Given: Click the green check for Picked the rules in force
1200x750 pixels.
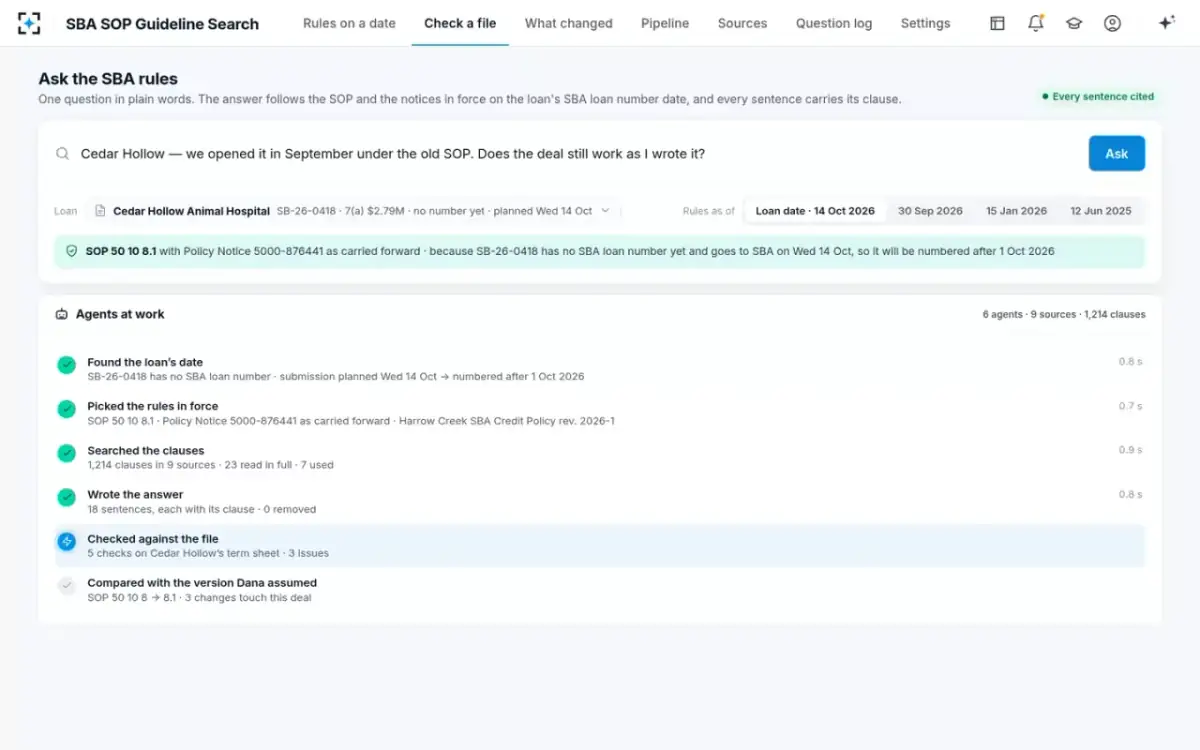Looking at the screenshot, I should tap(66, 409).
